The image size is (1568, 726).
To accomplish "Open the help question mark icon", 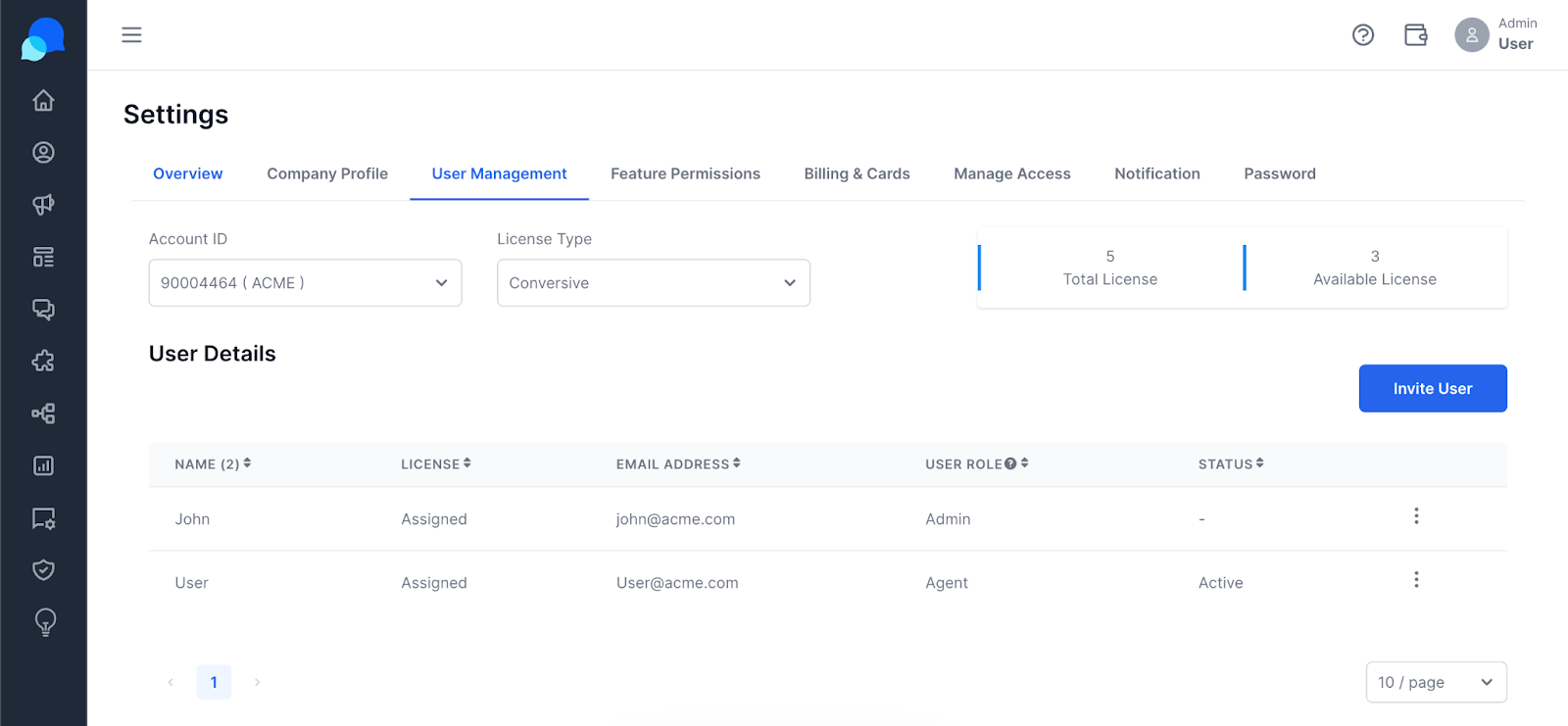I will coord(1363,35).
